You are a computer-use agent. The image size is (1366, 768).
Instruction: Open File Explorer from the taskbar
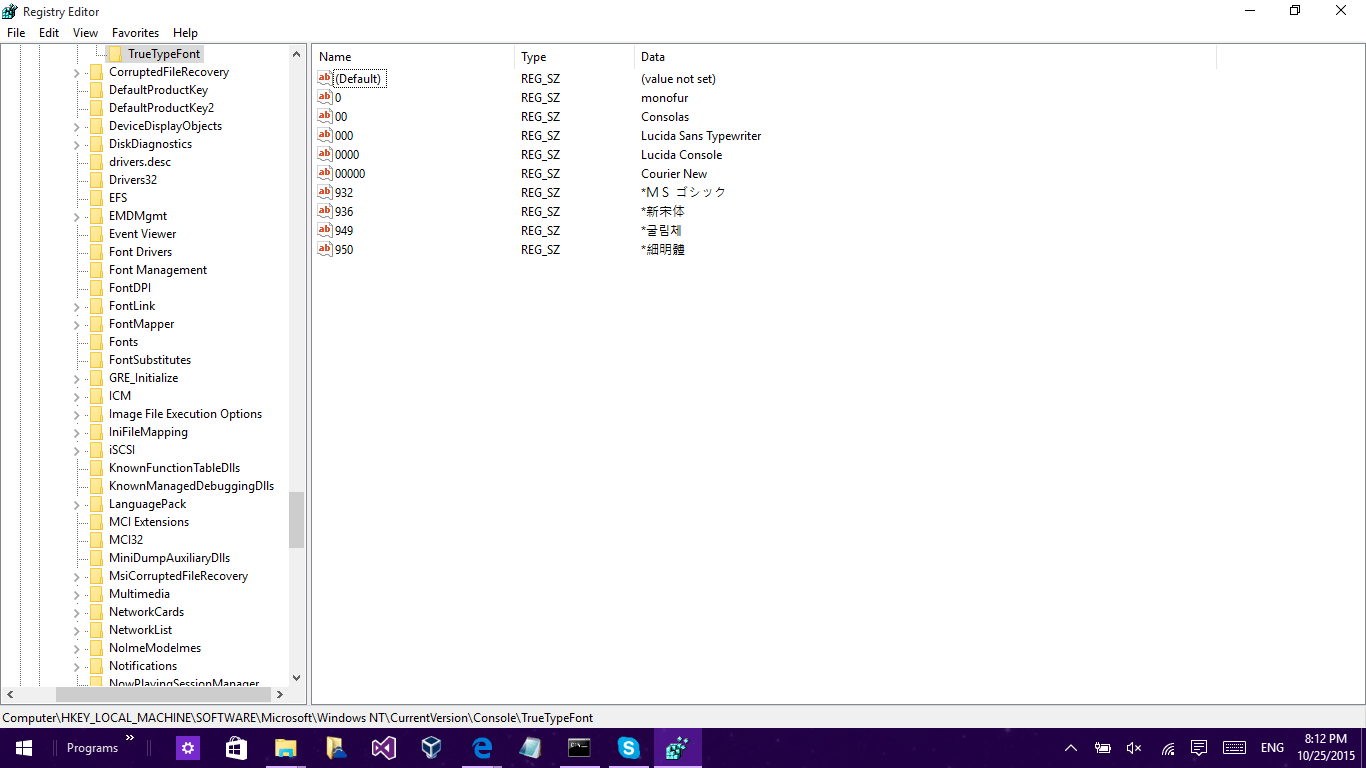(x=286, y=748)
